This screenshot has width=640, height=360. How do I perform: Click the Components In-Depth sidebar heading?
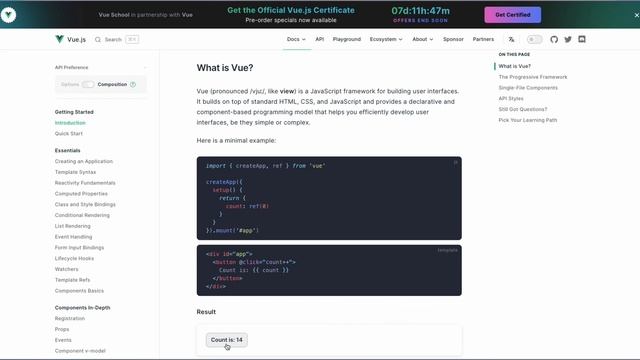click(x=82, y=308)
